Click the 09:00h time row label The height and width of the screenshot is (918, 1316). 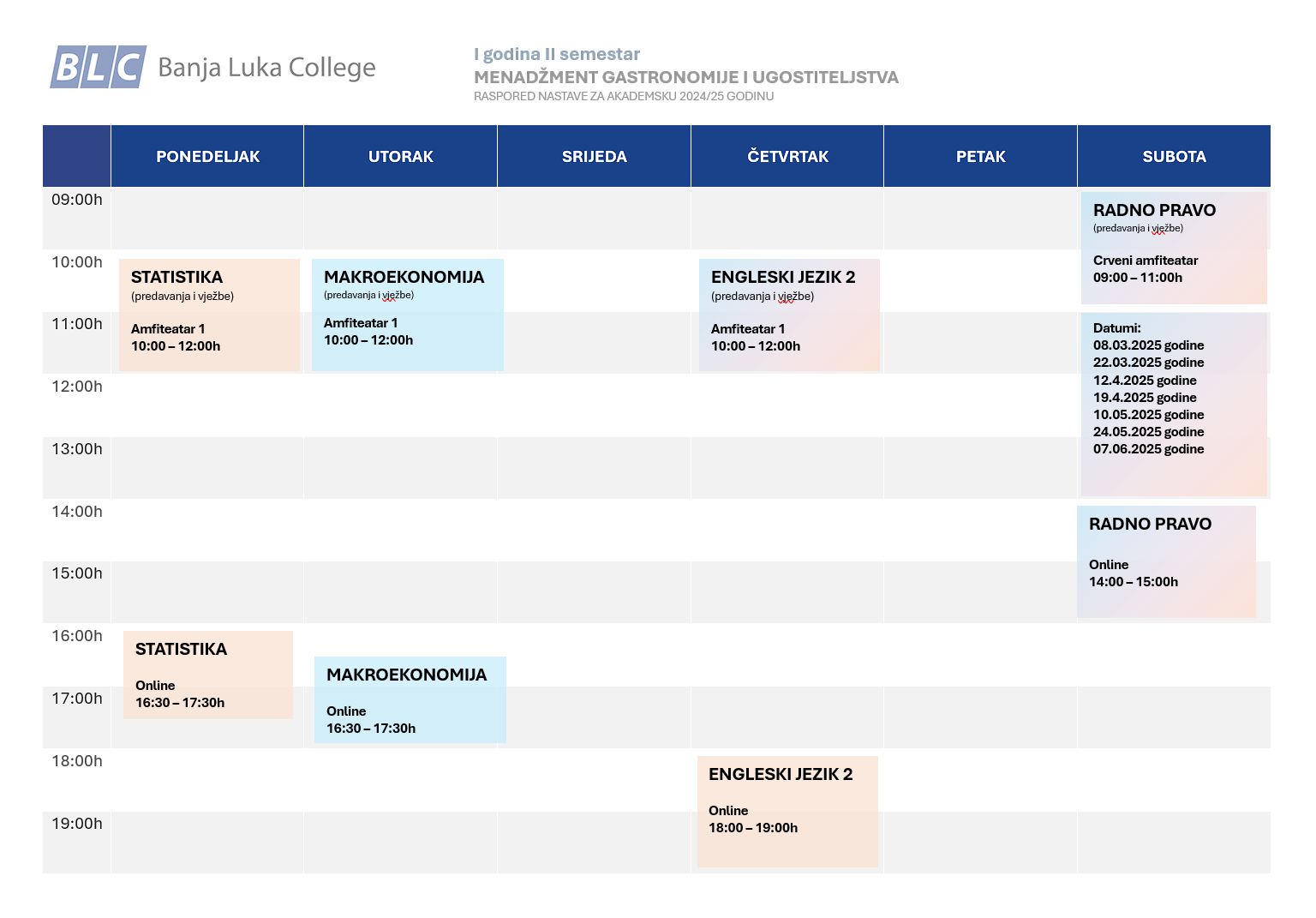(x=77, y=200)
